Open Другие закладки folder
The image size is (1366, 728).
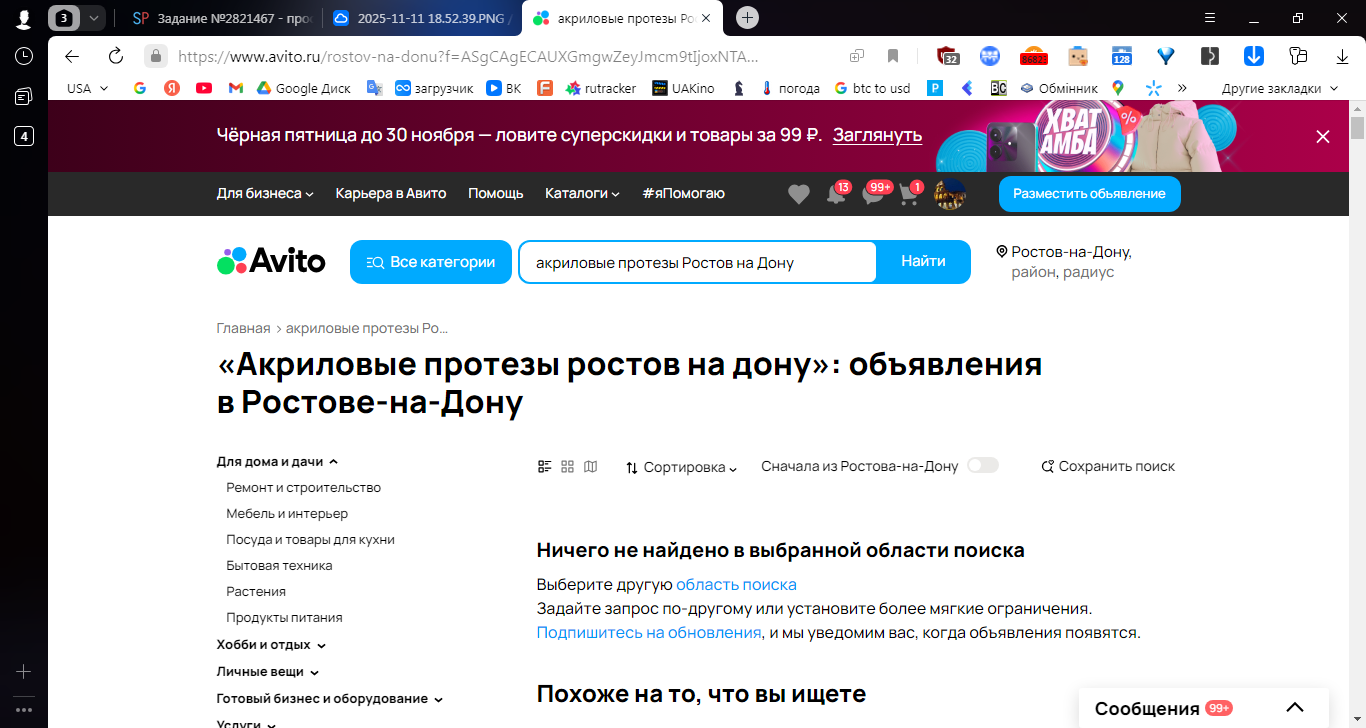[x=1279, y=88]
